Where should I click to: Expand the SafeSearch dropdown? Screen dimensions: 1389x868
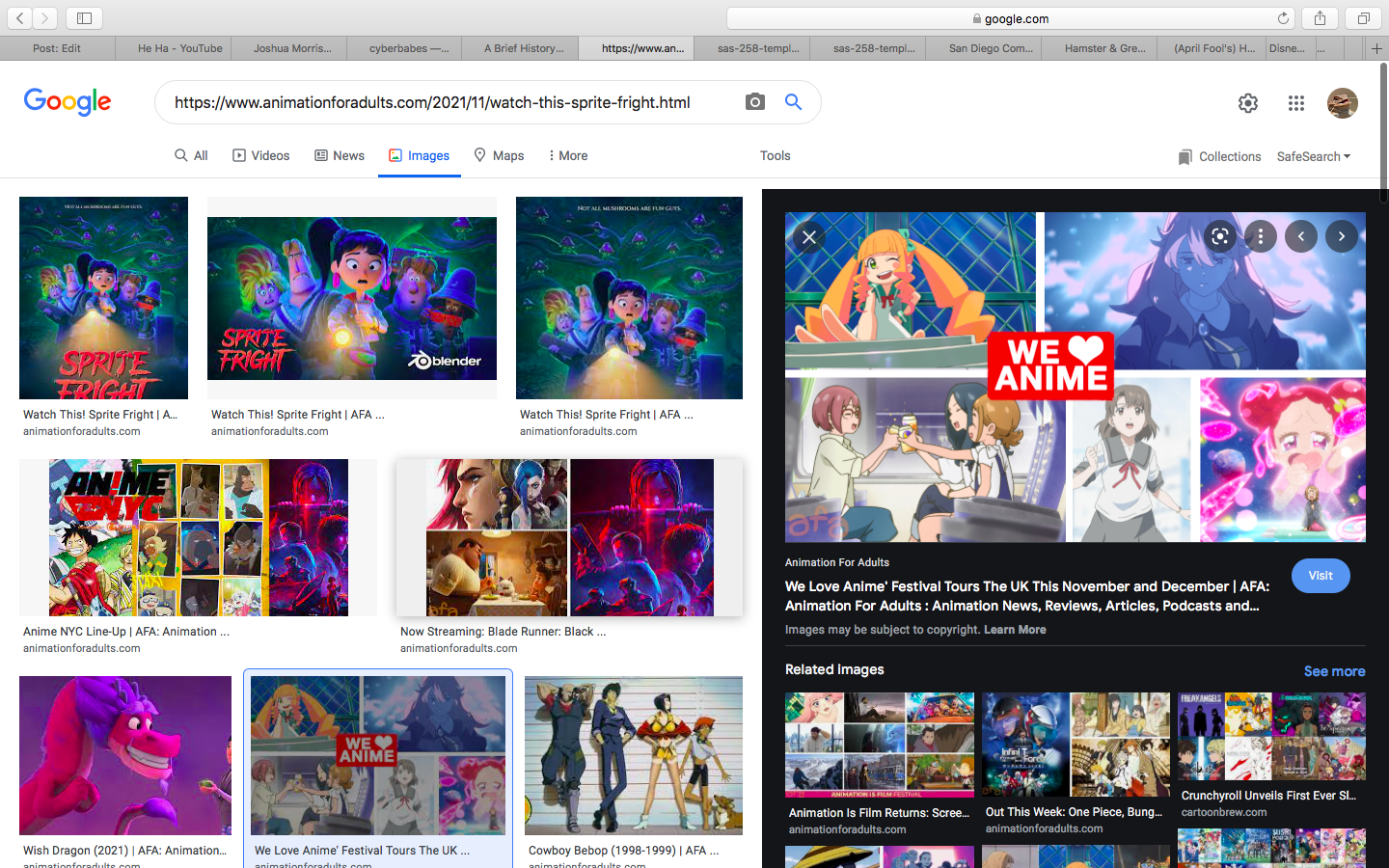click(1314, 156)
